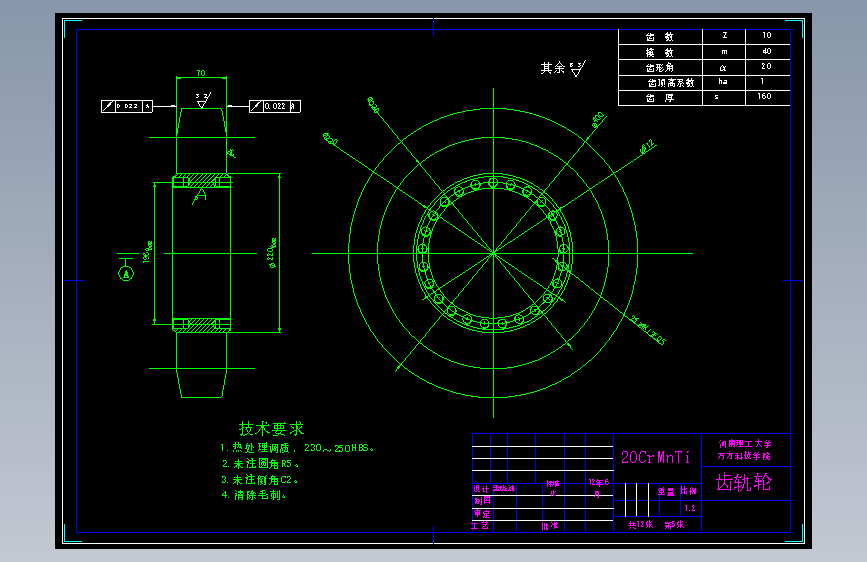
Task: Select the "其余" text label
Action: 553,68
